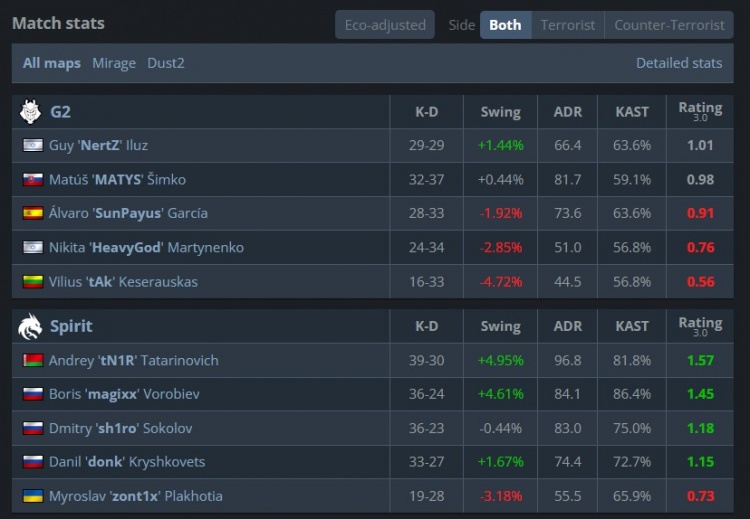Screen dimensions: 750x519
Task: Click the flag icon next to NertZ
Action: (32, 146)
